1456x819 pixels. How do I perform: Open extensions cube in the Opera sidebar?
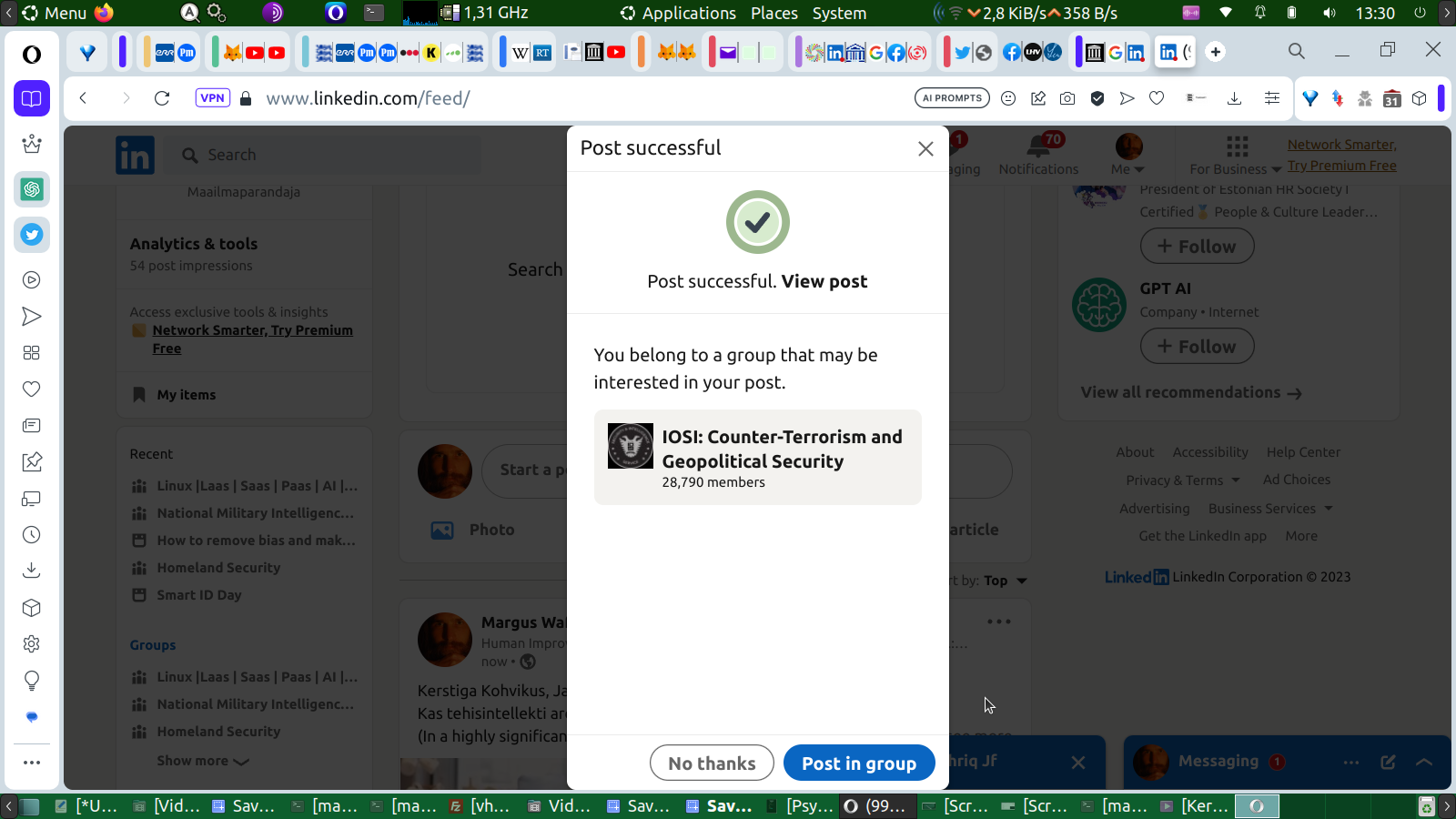click(x=32, y=608)
